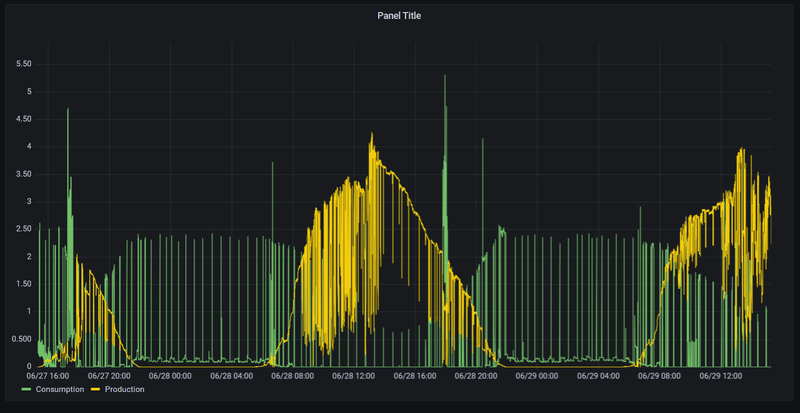Toggle the Consumption series in legend
This screenshot has height=413, width=800.
(60, 390)
